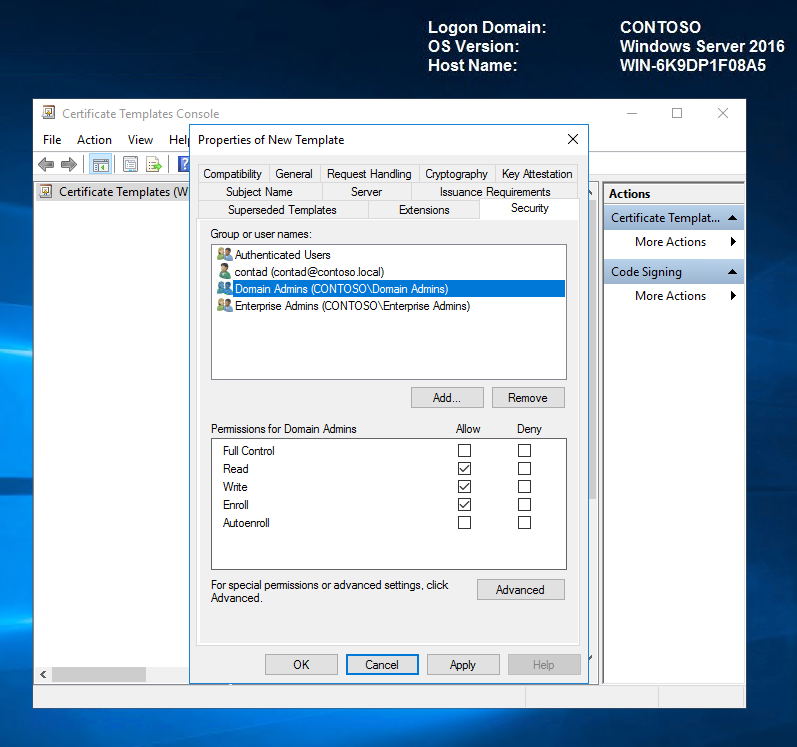Toggle the Show/Hide Console Tree icon
Screen dimensions: 797x747
(101, 165)
